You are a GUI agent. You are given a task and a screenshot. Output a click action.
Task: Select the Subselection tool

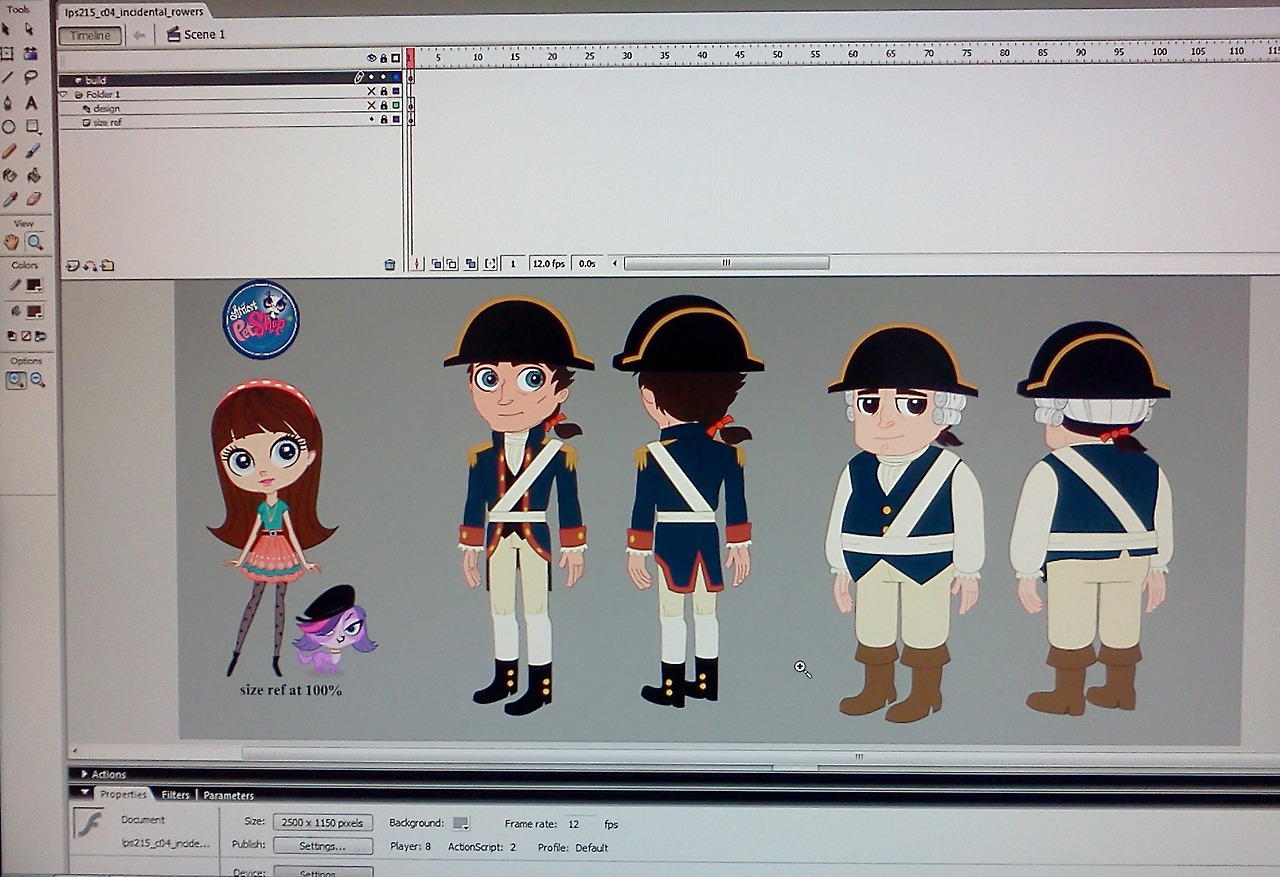click(x=30, y=29)
